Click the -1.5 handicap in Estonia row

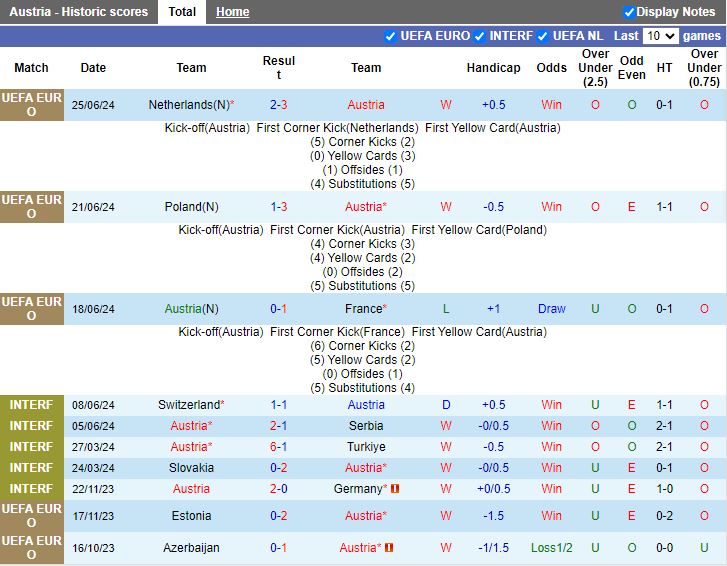493,516
